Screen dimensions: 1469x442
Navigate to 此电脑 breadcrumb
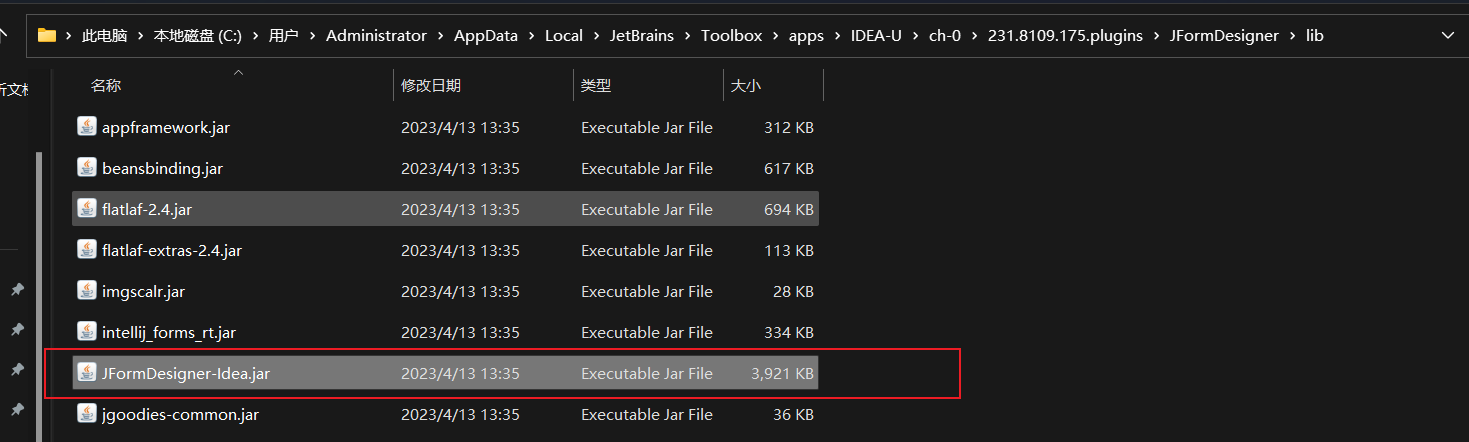pyautogui.click(x=105, y=35)
